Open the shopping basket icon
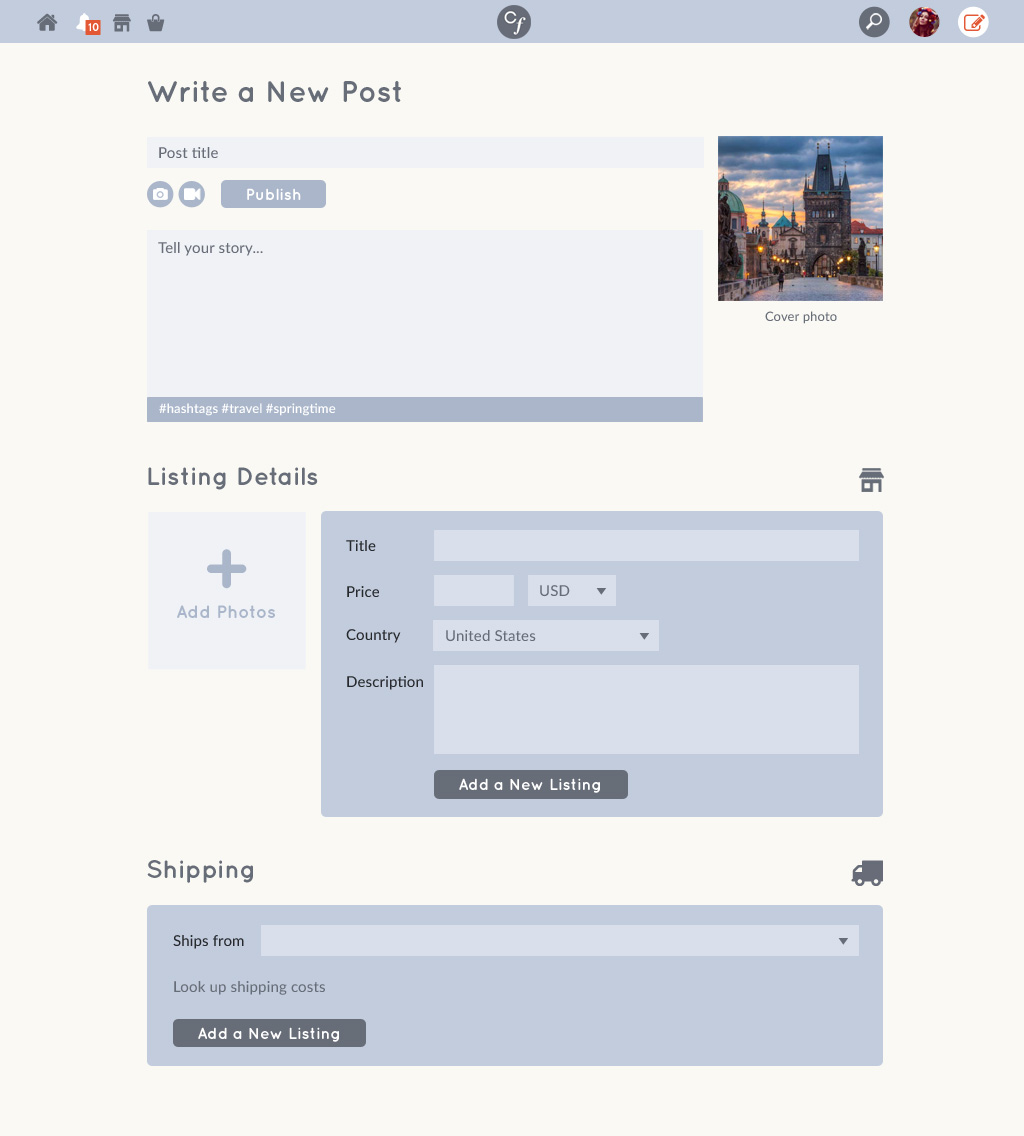 [x=155, y=22]
